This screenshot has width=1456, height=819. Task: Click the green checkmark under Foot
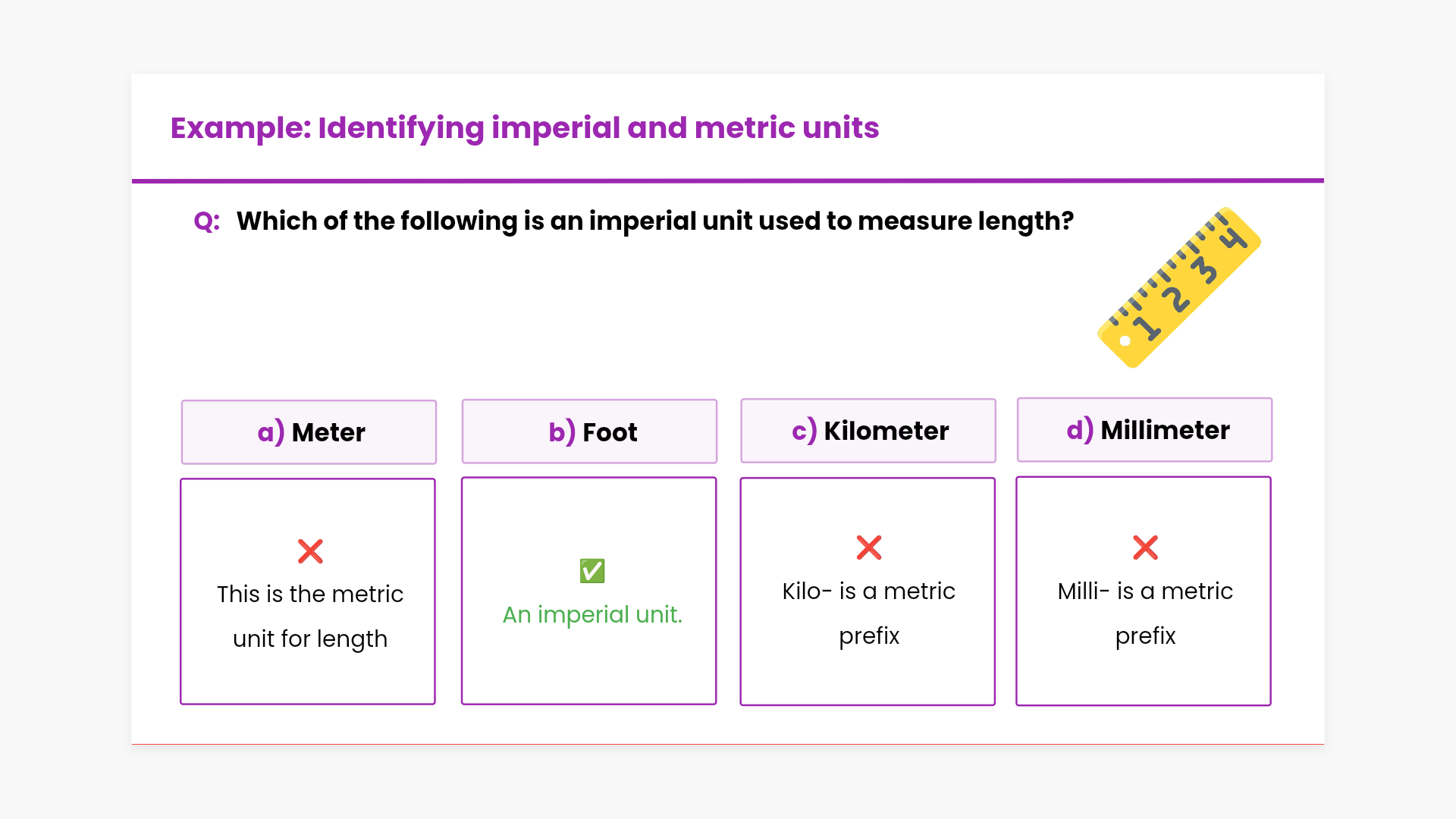[x=592, y=571]
